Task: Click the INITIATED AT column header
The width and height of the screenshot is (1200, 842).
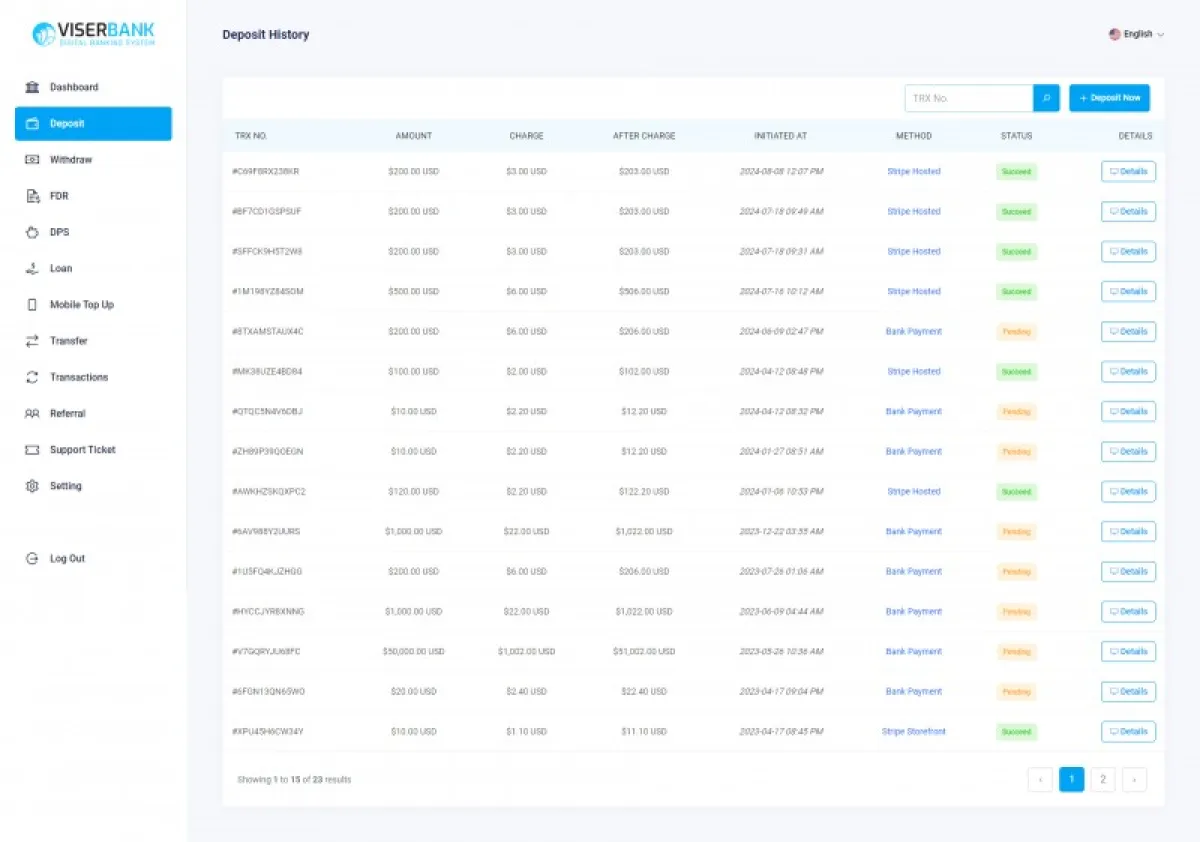Action: 781,136
